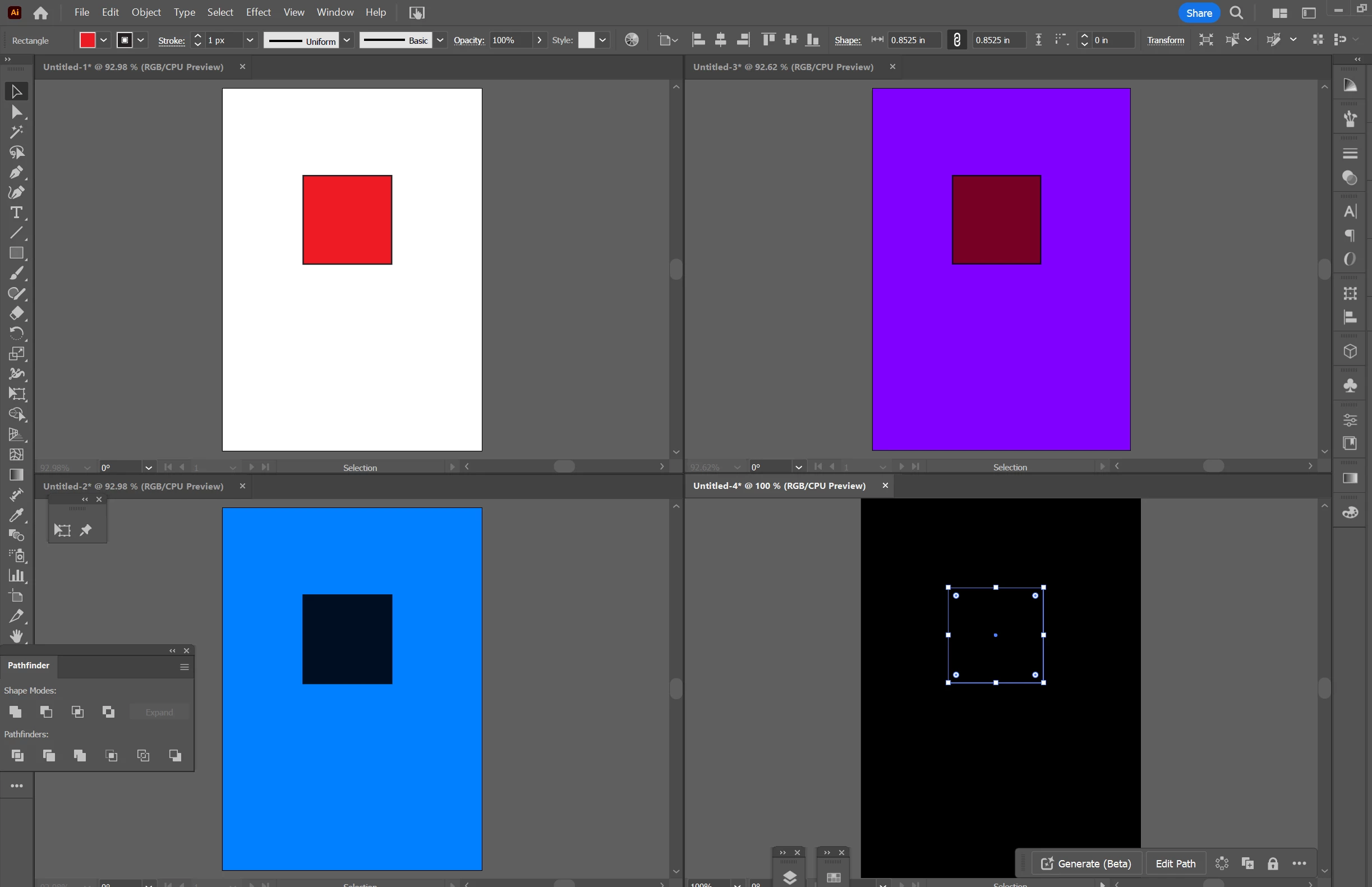Choose the Magic Wand tool
Screen dimensions: 1372x887
pos(16,132)
